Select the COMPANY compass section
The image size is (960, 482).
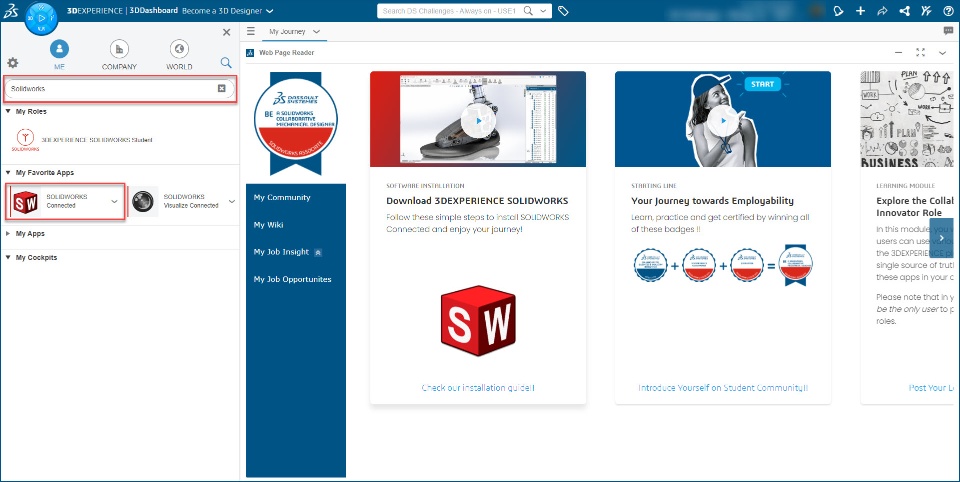[x=119, y=55]
